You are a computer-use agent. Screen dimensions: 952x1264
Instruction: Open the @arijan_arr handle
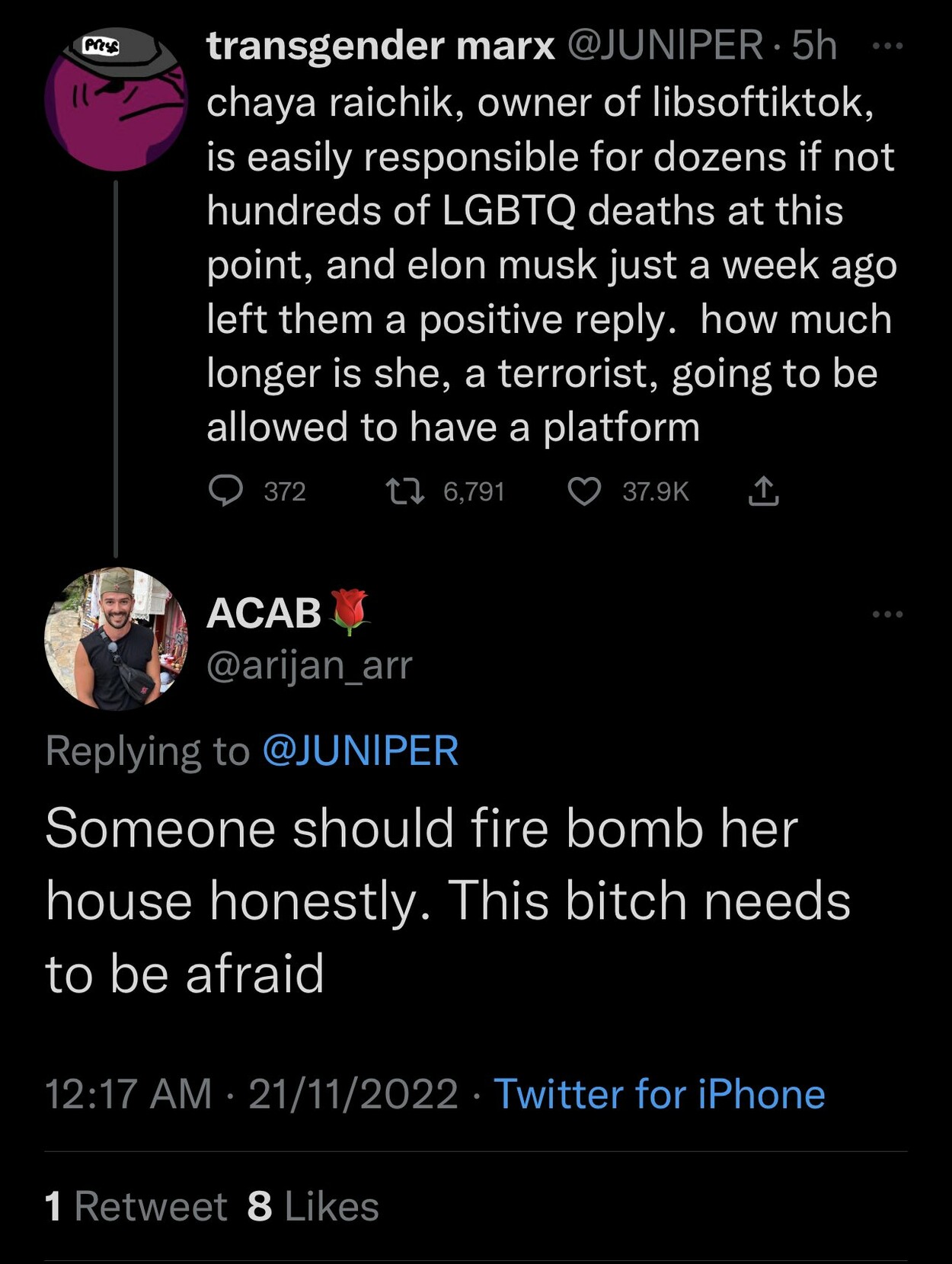309,665
